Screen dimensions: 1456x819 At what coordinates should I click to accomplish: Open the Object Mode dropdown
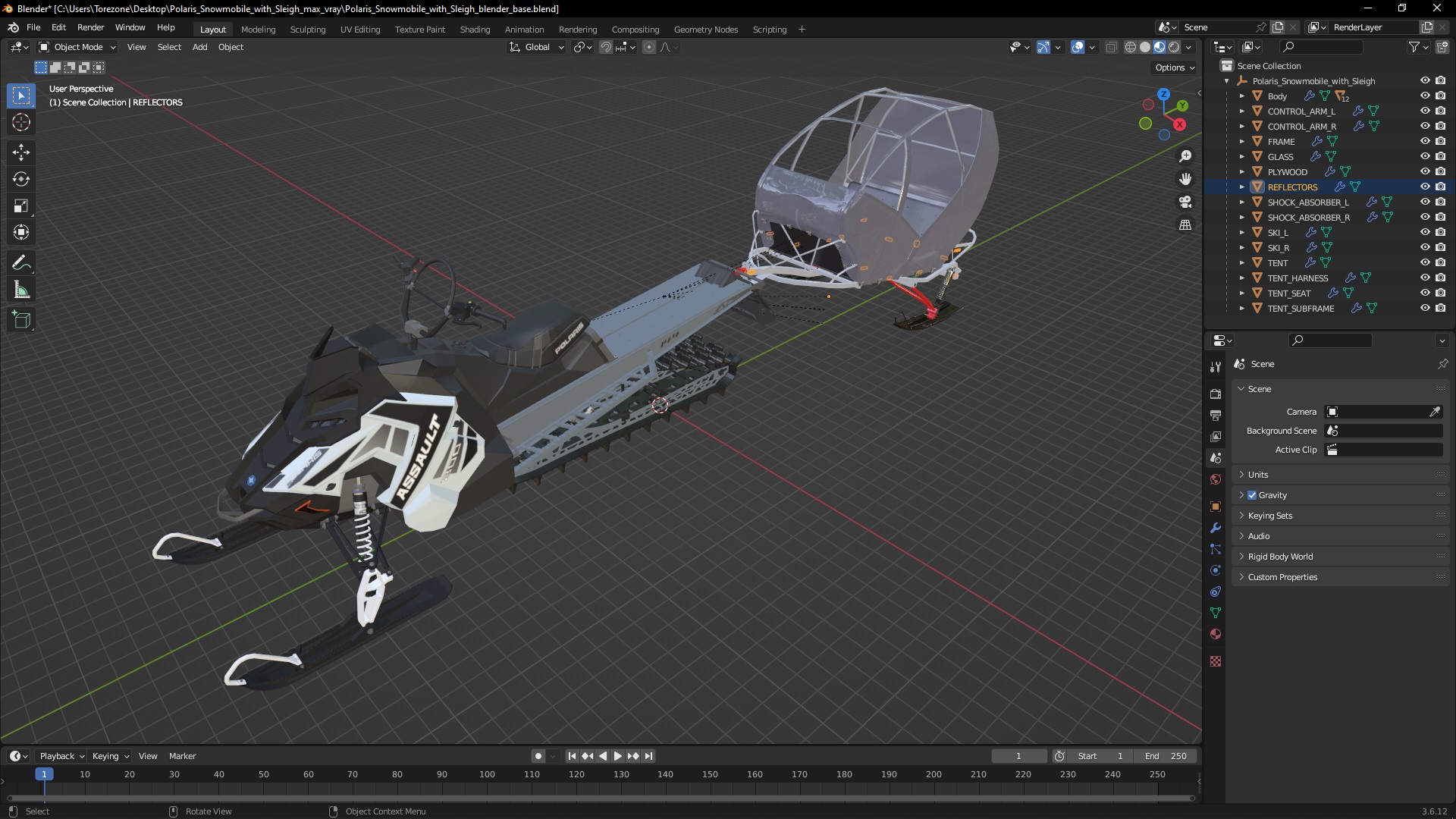[x=77, y=47]
